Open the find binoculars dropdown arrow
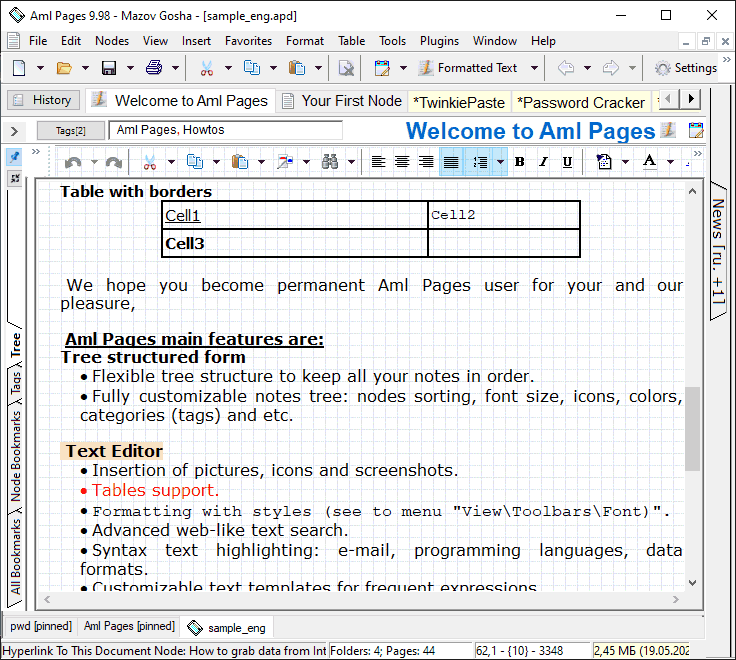736x660 pixels. pos(352,162)
